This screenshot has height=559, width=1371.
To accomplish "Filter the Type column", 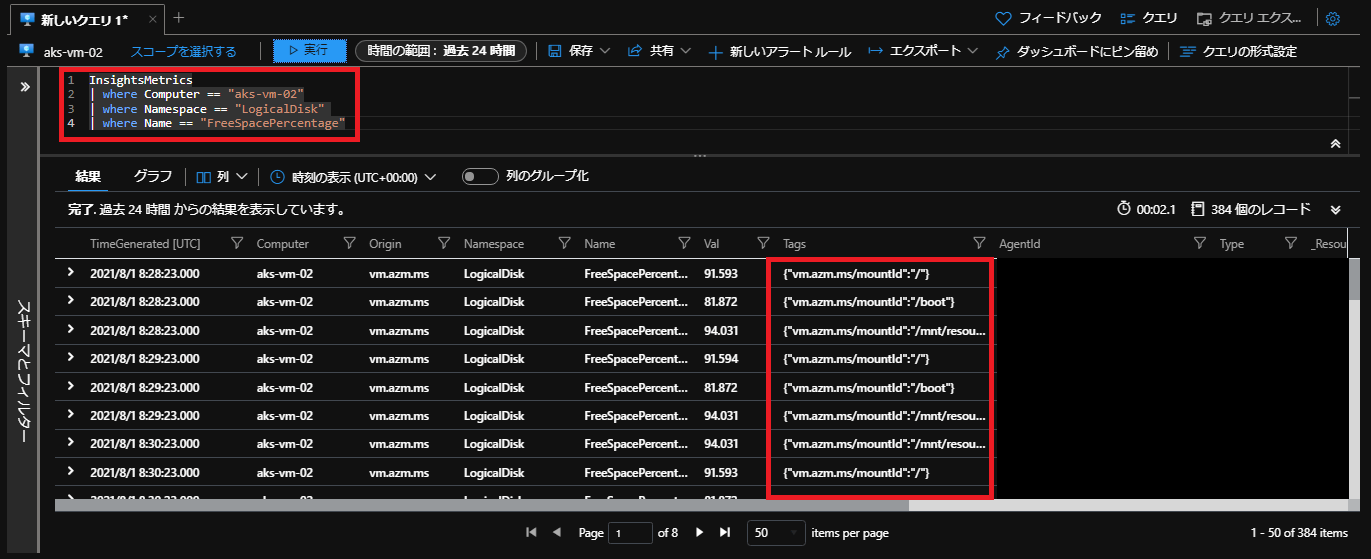I will 1291,243.
